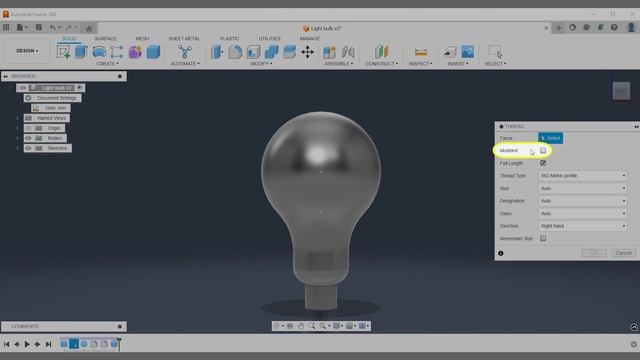Open the Size dropdown
This screenshot has width=640, height=360.
582,188
